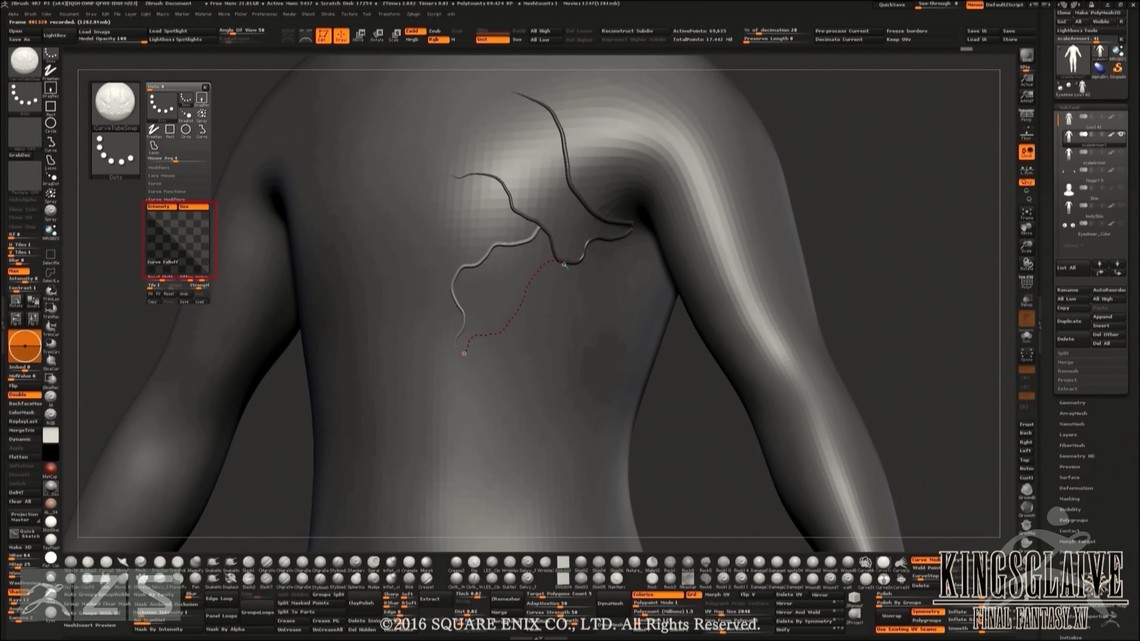Image resolution: width=1140 pixels, height=641 pixels.
Task: Select the Move mode icon on the top shelf
Action: tap(359, 36)
